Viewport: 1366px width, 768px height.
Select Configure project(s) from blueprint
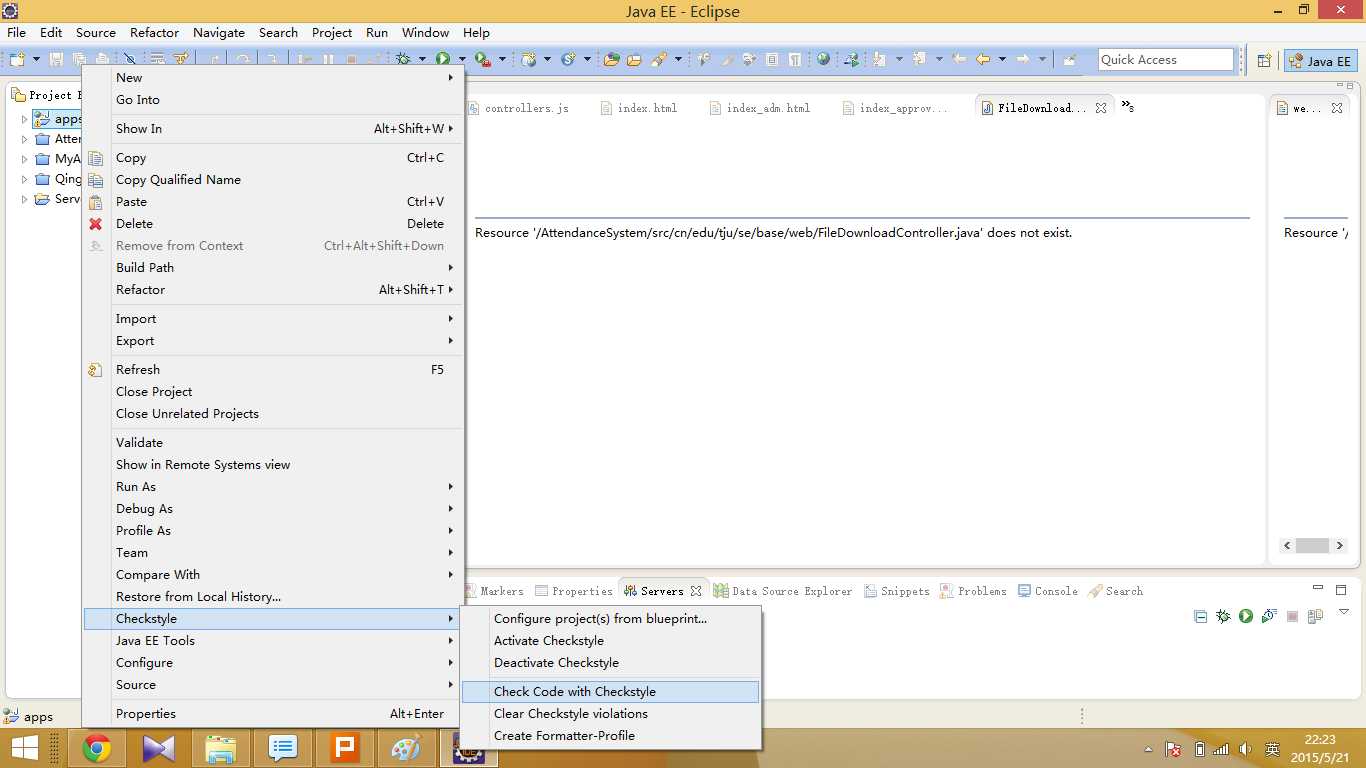(610, 618)
